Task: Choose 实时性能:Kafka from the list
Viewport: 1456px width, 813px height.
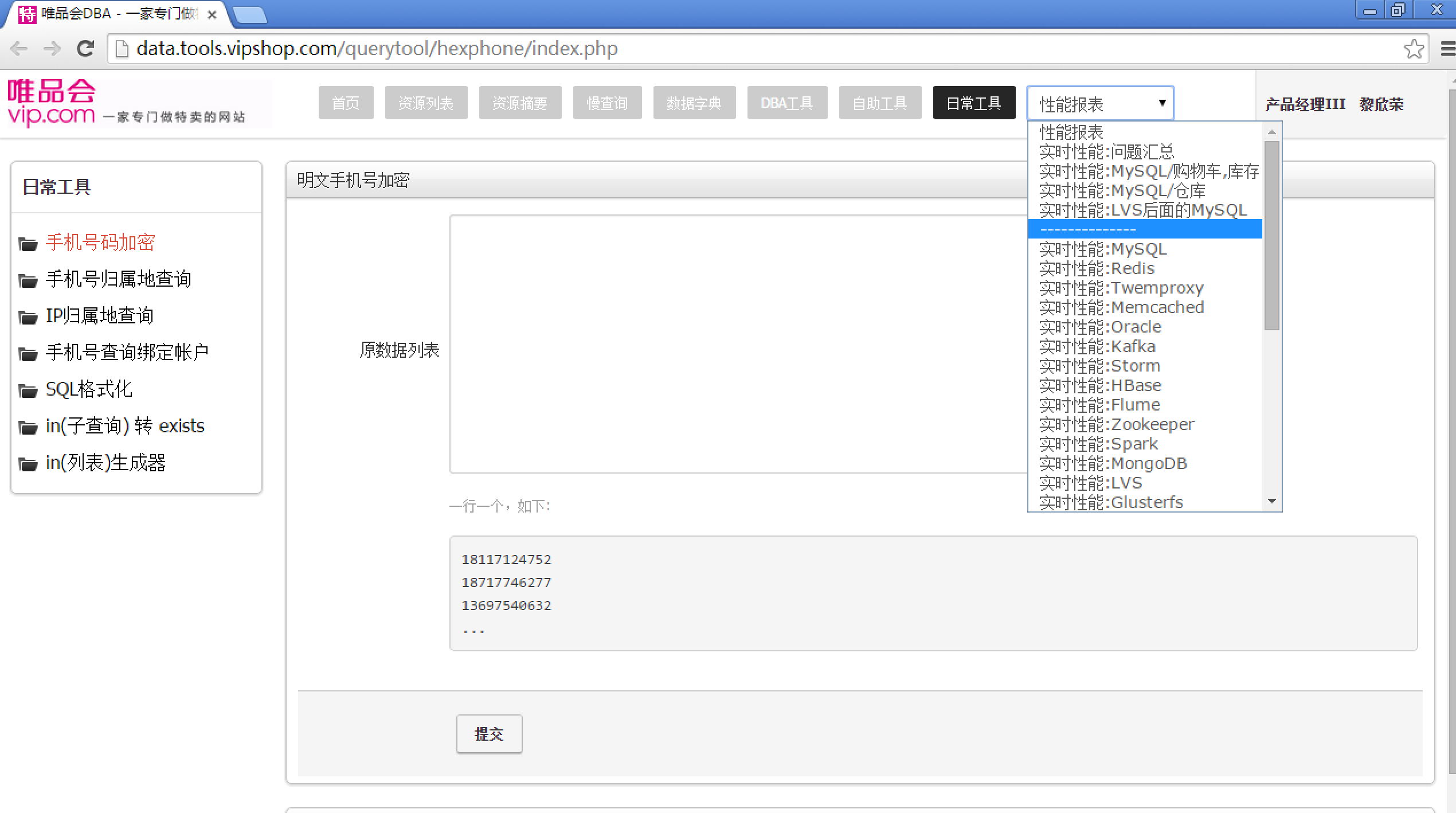Action: (1145, 346)
